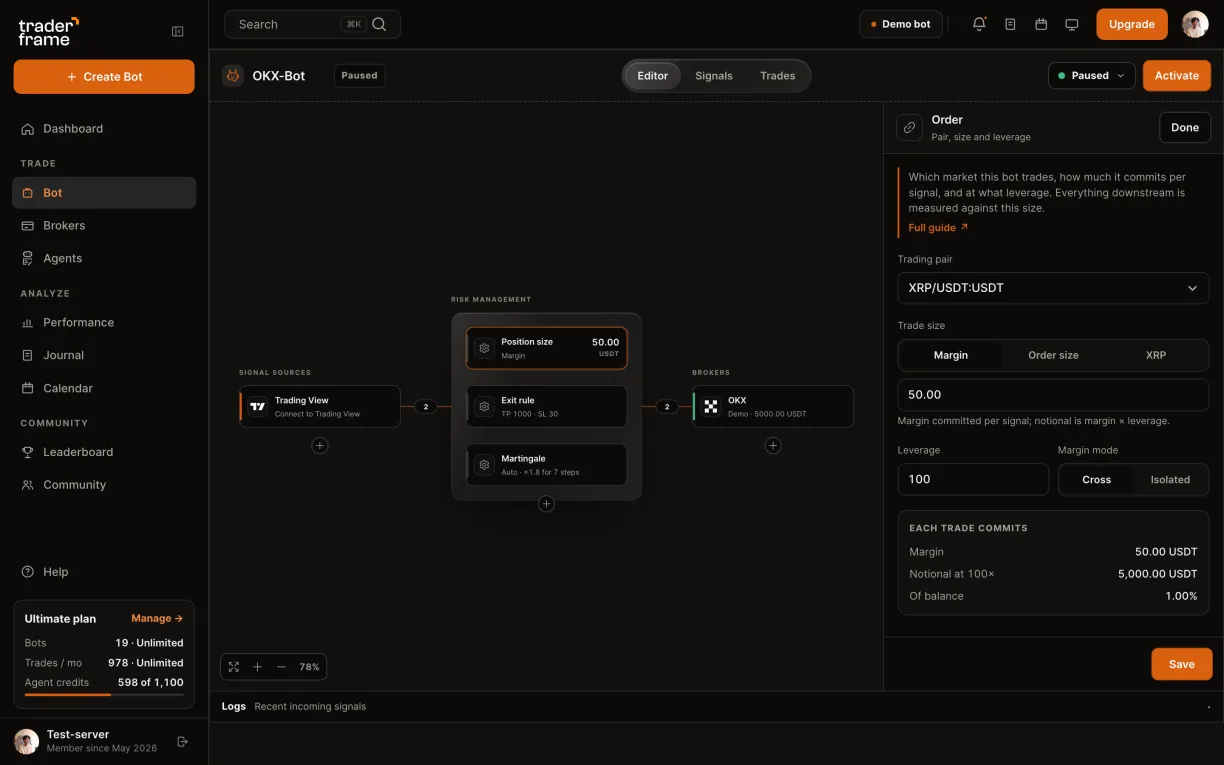Add a signal source with plus below Trading View
Image resolution: width=1224 pixels, height=765 pixels.
320,445
